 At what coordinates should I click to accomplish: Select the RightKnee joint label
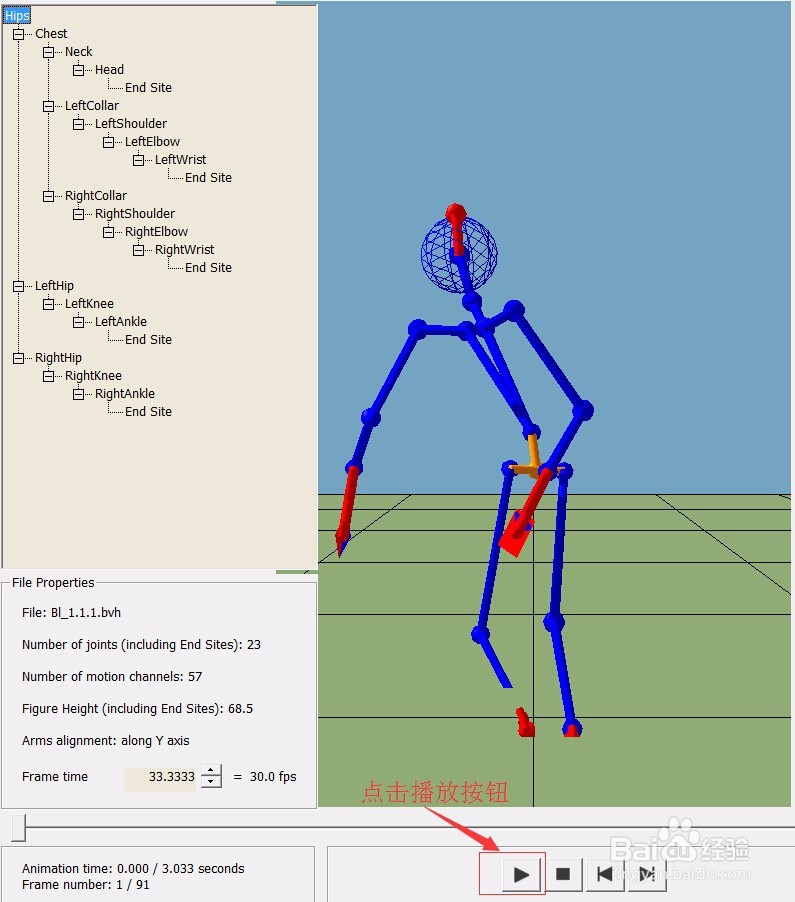93,376
